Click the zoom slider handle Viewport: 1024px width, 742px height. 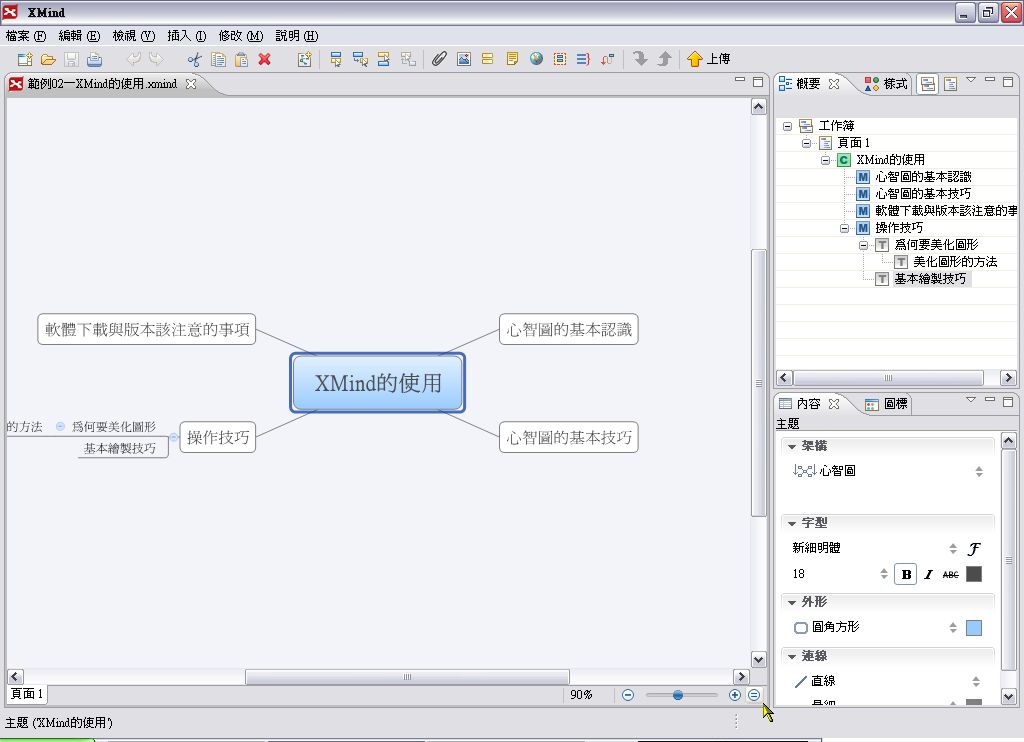pos(678,695)
